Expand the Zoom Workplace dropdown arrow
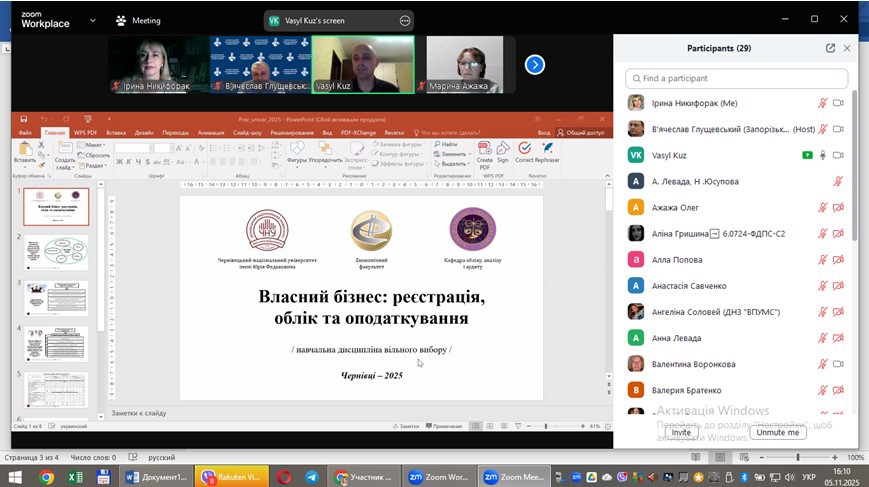The height and width of the screenshot is (487, 869). (x=93, y=20)
